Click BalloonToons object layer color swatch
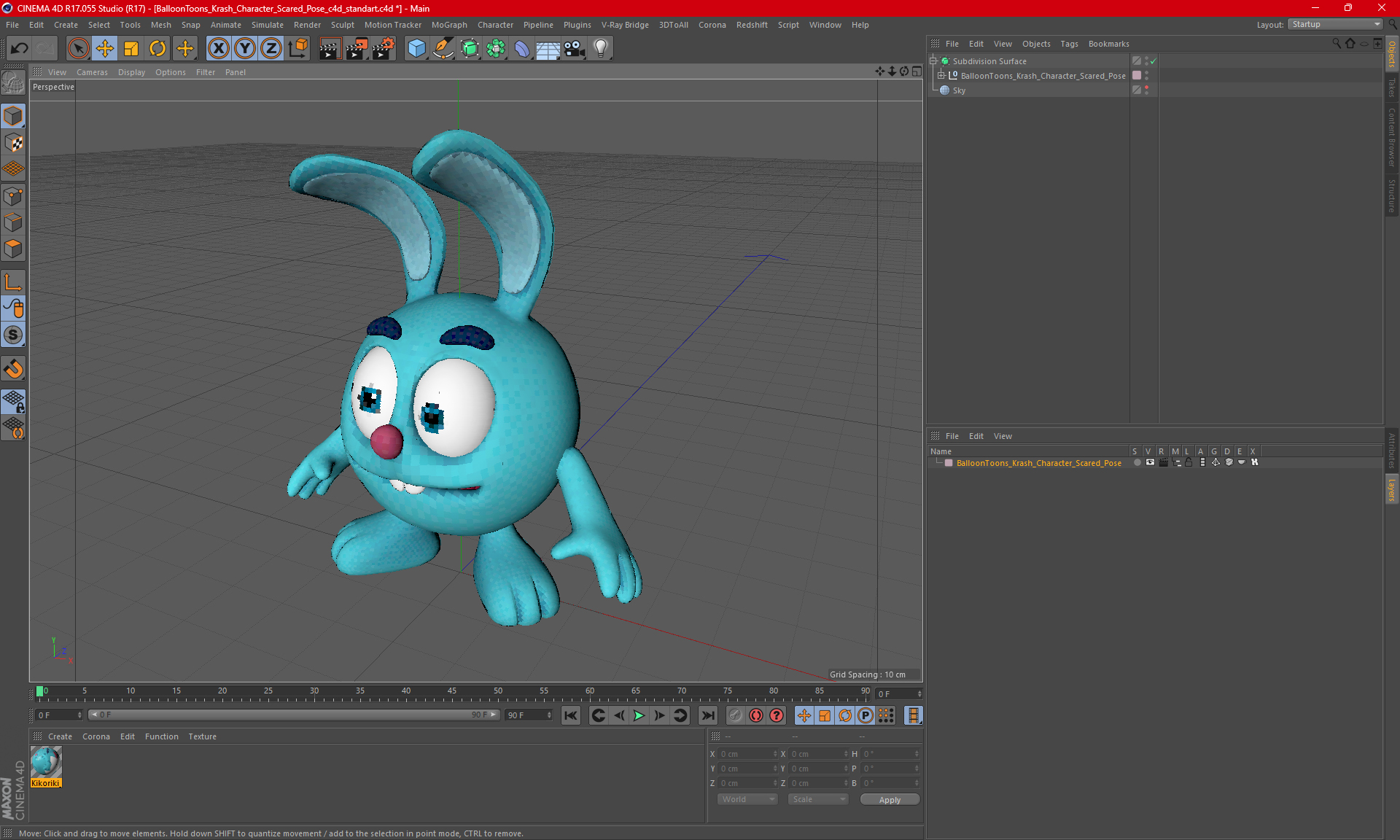This screenshot has height=840, width=1400. [1137, 76]
